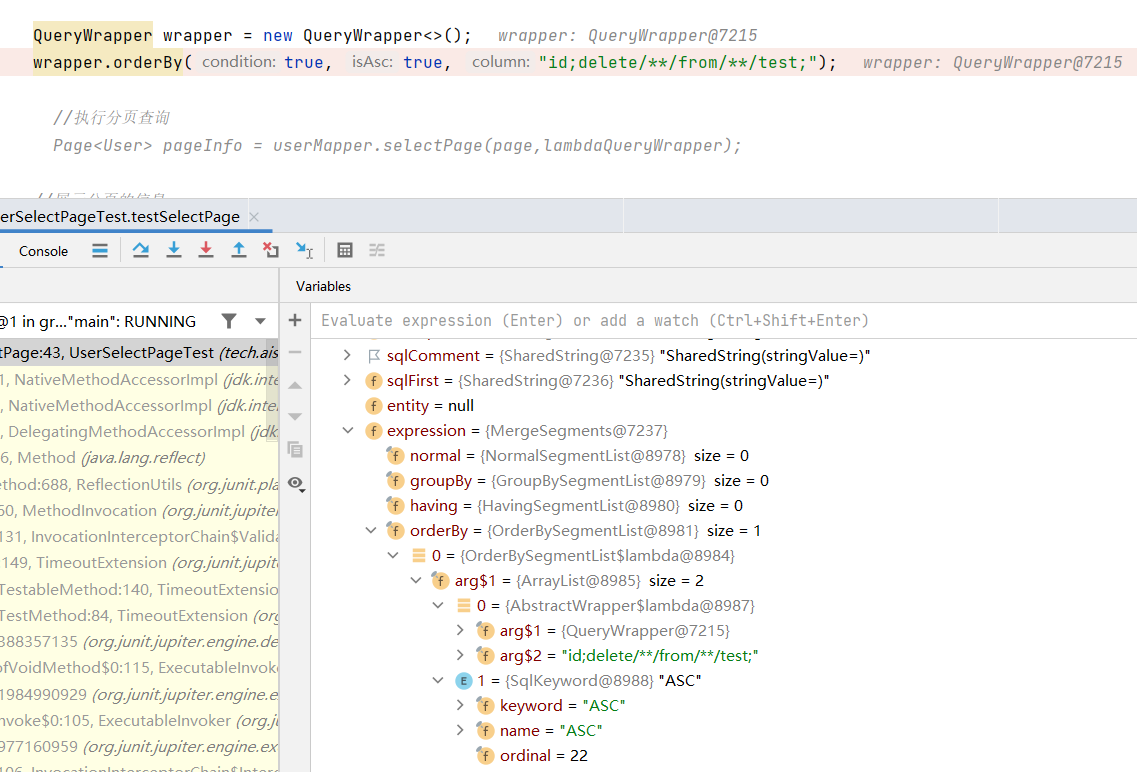Viewport: 1137px width, 772px height.
Task: Click the Drop Frame icon
Action: [271, 250]
